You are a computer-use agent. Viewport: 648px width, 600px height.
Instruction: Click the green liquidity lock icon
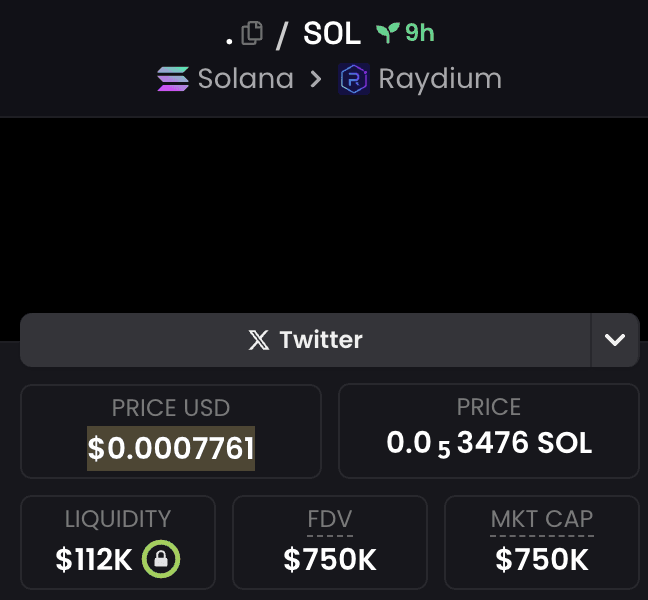click(x=161, y=559)
